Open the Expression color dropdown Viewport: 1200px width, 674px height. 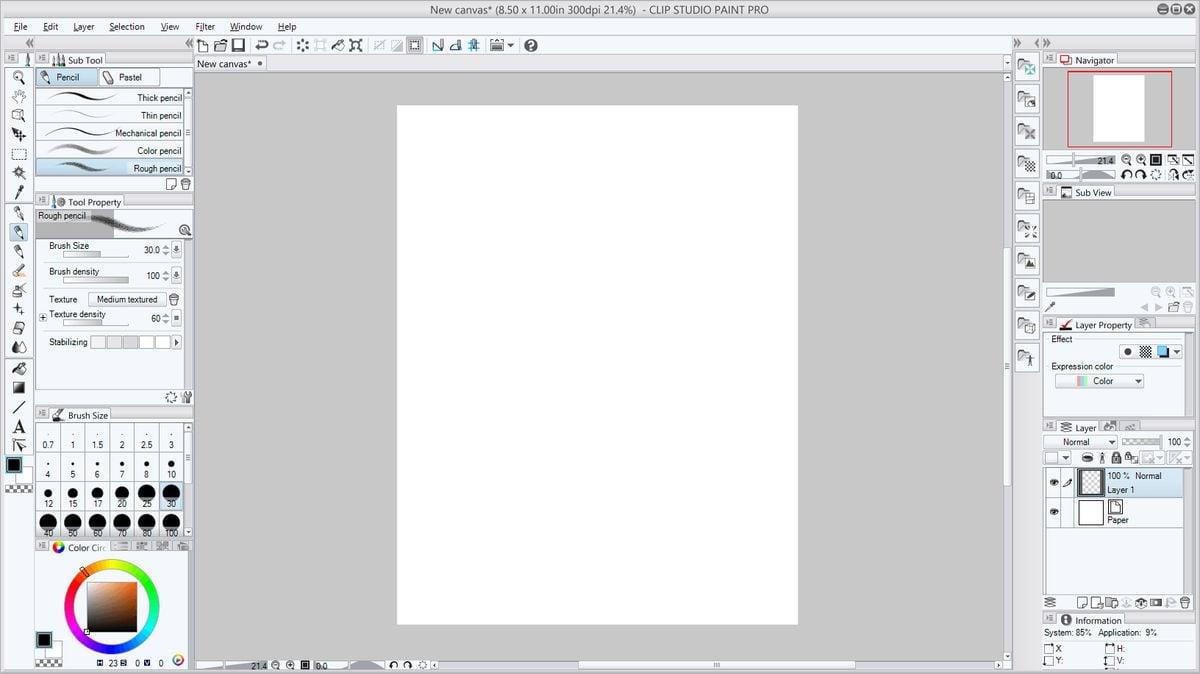pyautogui.click(x=1098, y=381)
